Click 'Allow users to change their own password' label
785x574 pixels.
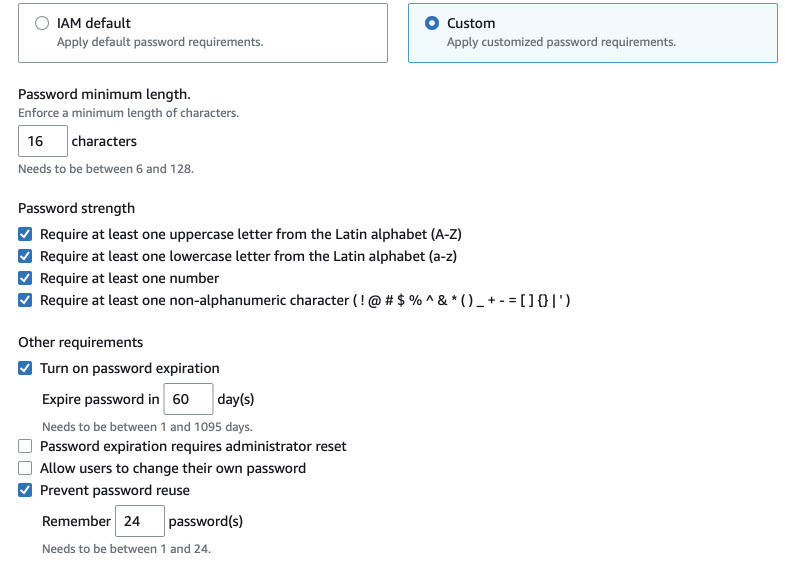coord(173,468)
